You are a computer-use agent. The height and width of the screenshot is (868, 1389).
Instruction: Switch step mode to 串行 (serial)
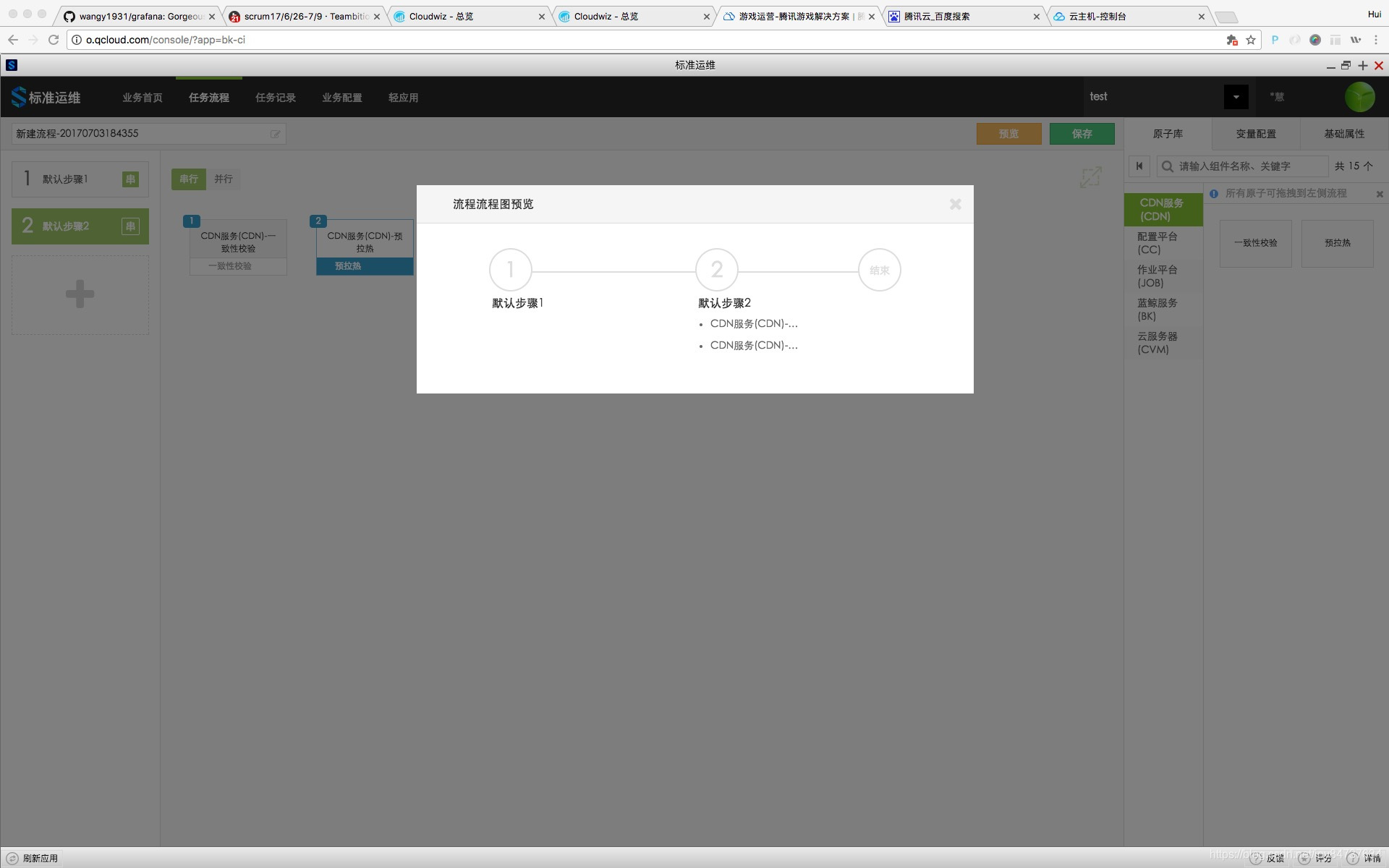tap(188, 179)
